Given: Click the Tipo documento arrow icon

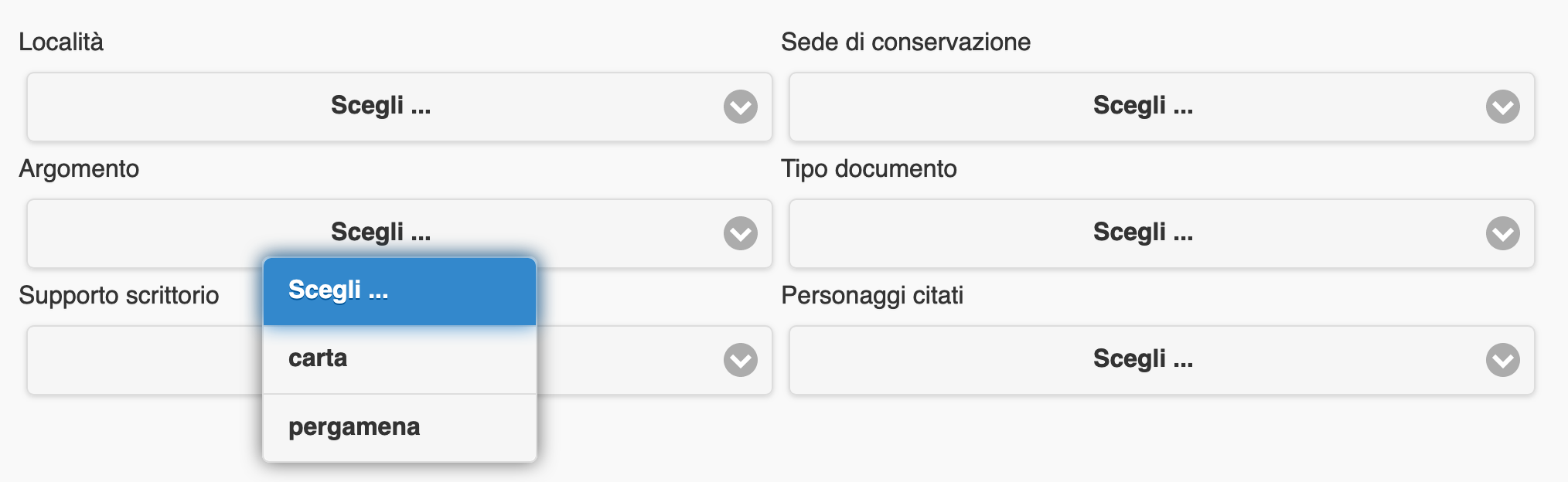Looking at the screenshot, I should coord(1503,233).
